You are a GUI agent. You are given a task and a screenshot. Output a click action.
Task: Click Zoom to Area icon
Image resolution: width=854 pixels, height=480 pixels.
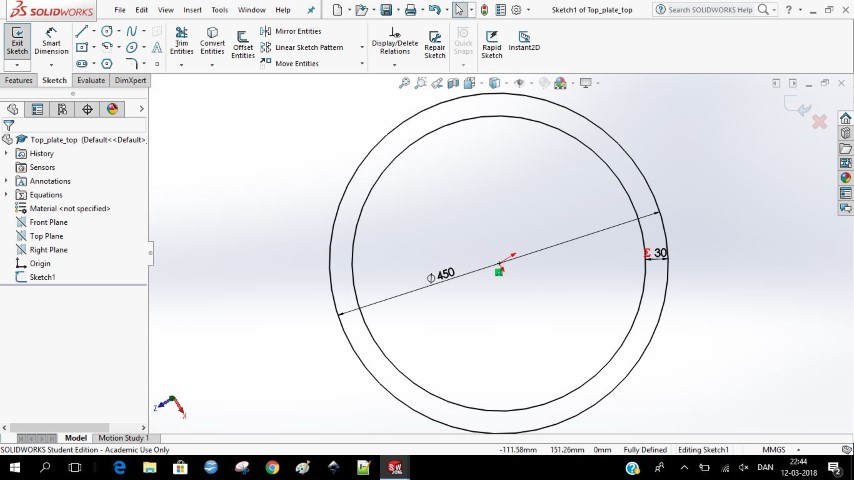(x=420, y=83)
